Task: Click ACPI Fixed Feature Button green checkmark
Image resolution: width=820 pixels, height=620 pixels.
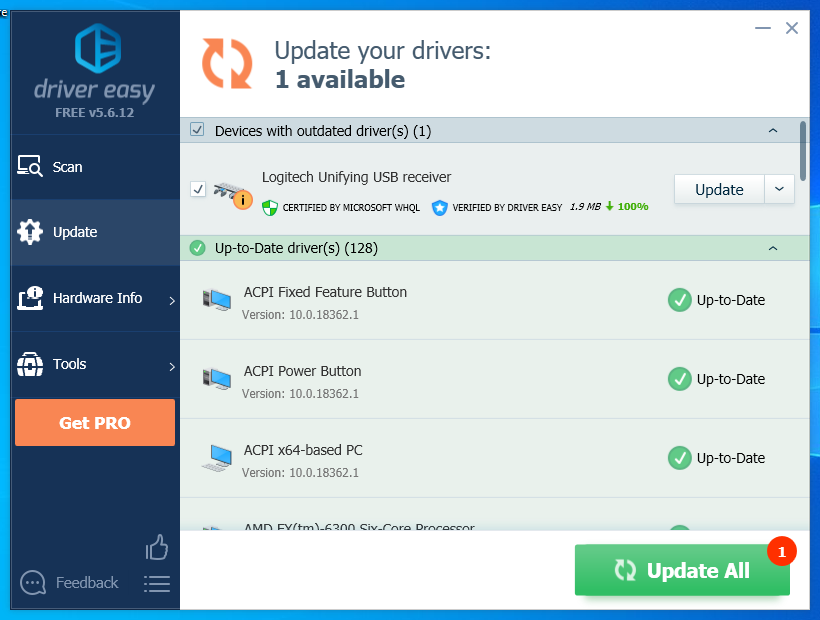Action: [x=679, y=300]
